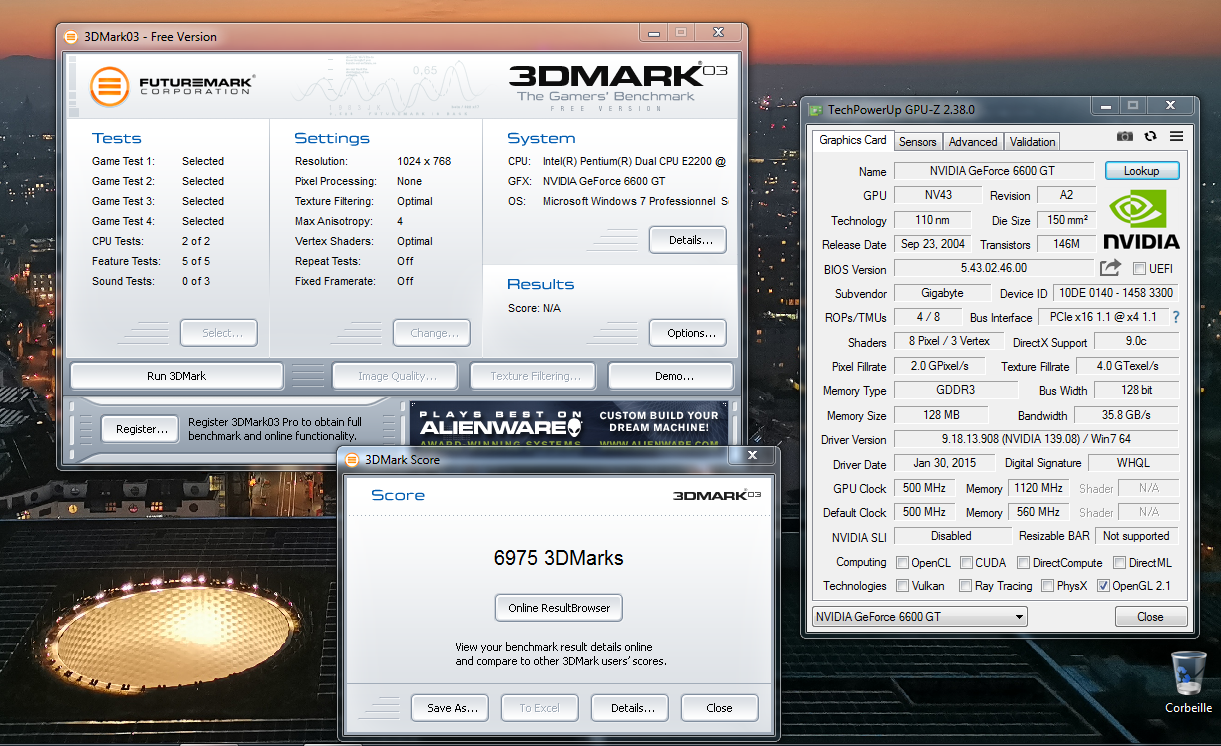Toggle the DirectML checkbox
Viewport: 1221px width, 746px height.
click(1120, 563)
